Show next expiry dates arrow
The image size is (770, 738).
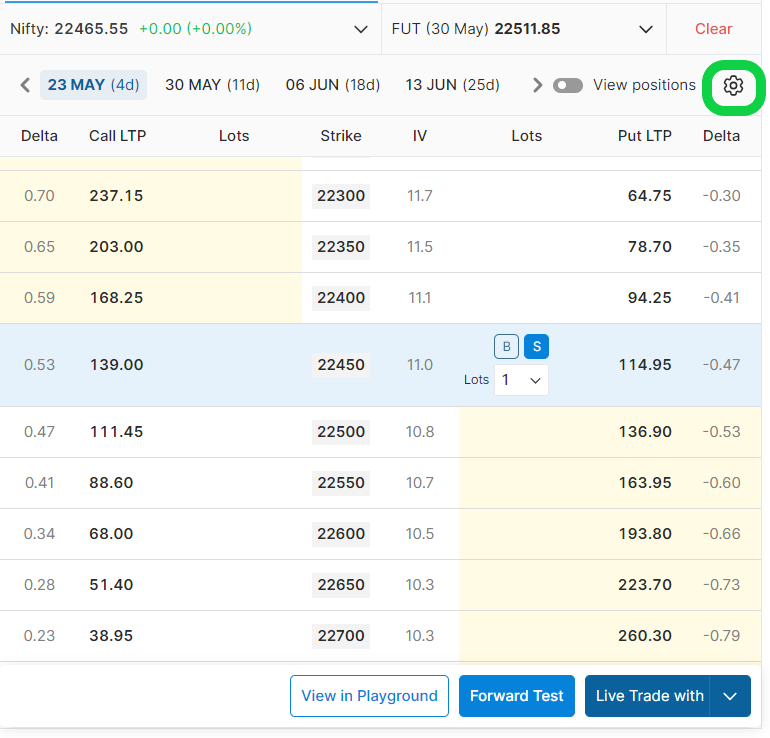537,85
